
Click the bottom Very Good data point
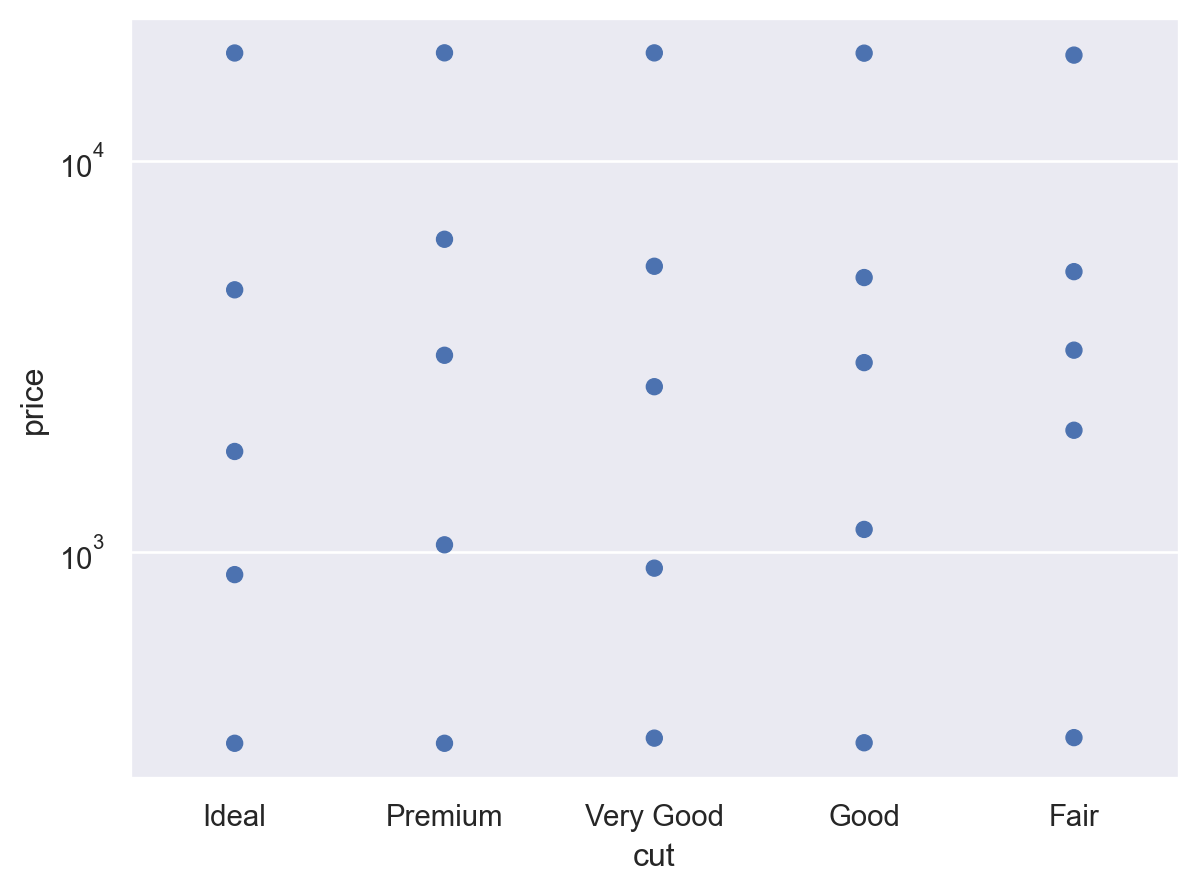pos(654,738)
